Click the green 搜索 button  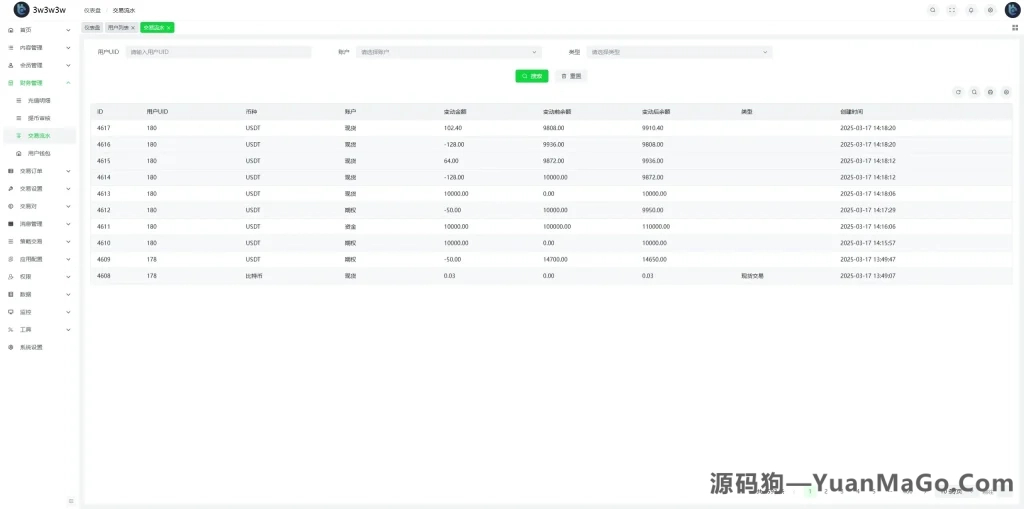532,76
